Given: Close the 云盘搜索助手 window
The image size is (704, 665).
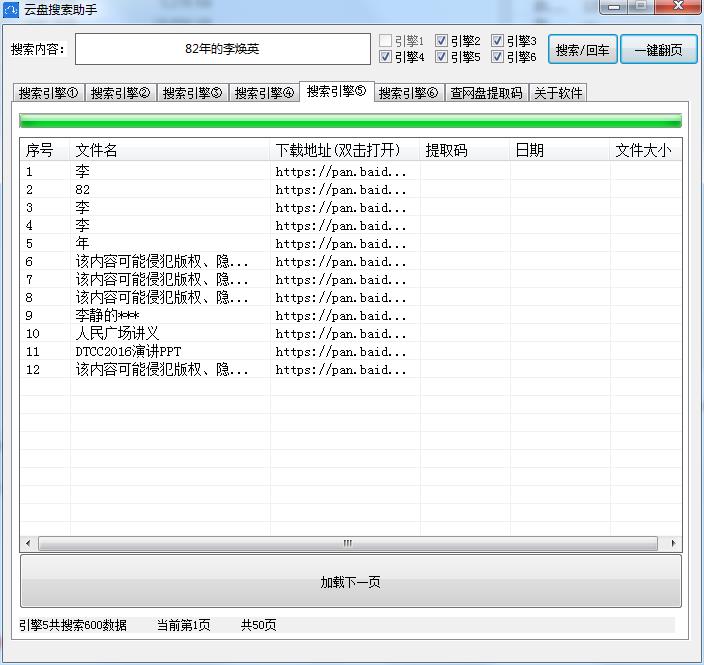Looking at the screenshot, I should coord(678,6).
